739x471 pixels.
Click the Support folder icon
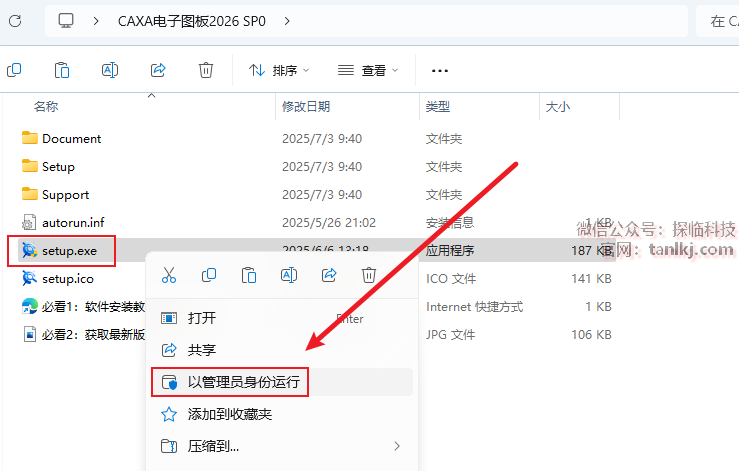point(30,194)
